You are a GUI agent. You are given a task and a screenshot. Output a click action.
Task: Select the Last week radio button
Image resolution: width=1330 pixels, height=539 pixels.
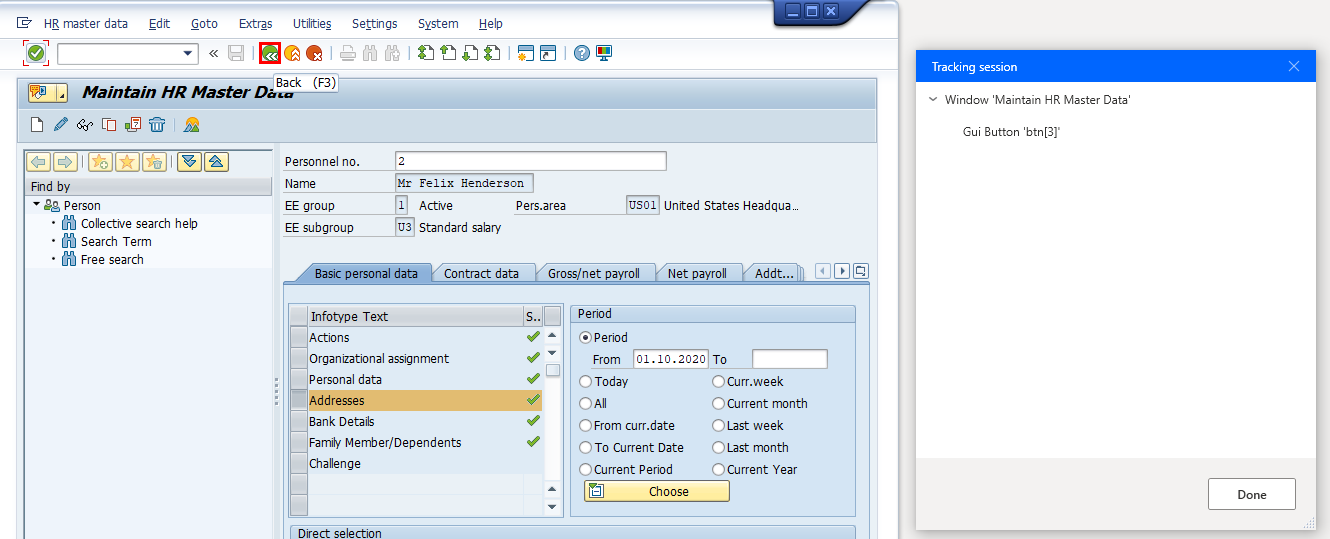pos(719,425)
